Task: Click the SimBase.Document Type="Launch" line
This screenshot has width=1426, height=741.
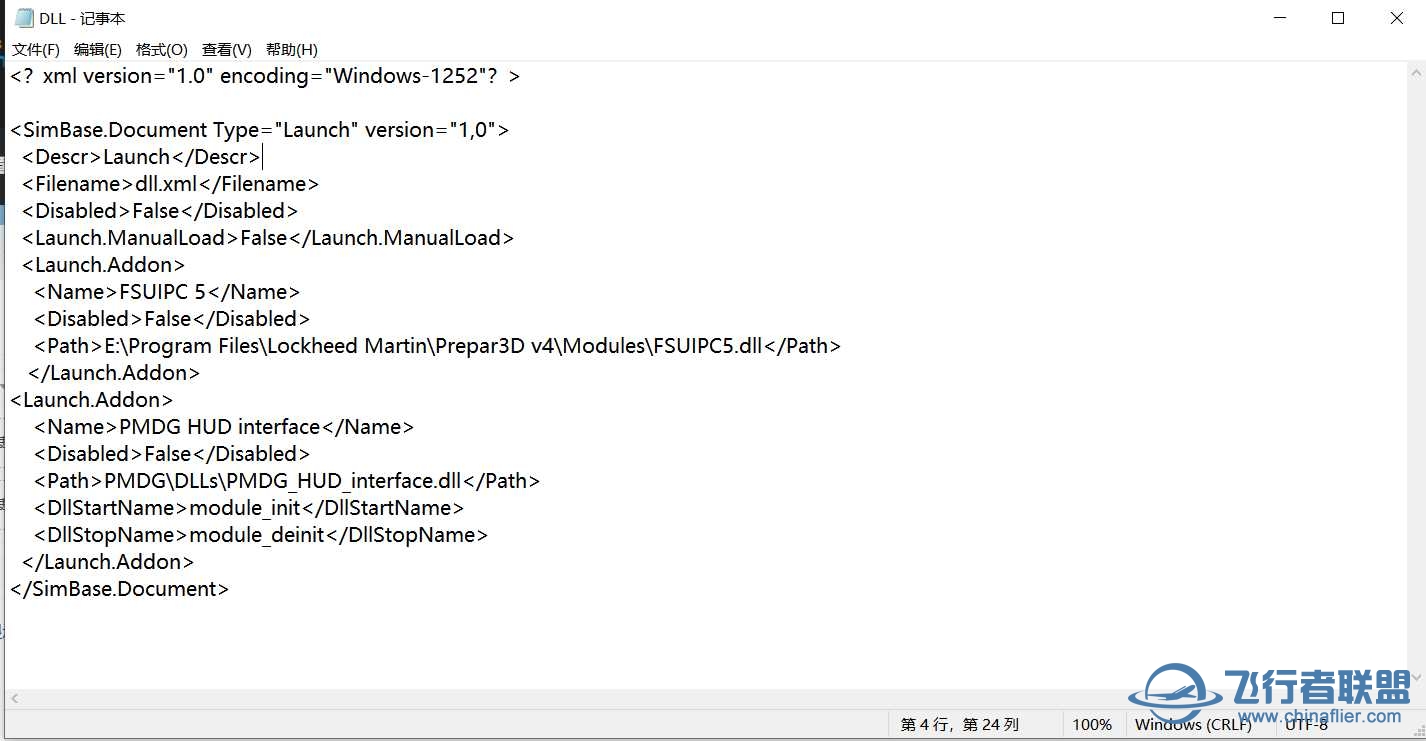Action: [260, 130]
